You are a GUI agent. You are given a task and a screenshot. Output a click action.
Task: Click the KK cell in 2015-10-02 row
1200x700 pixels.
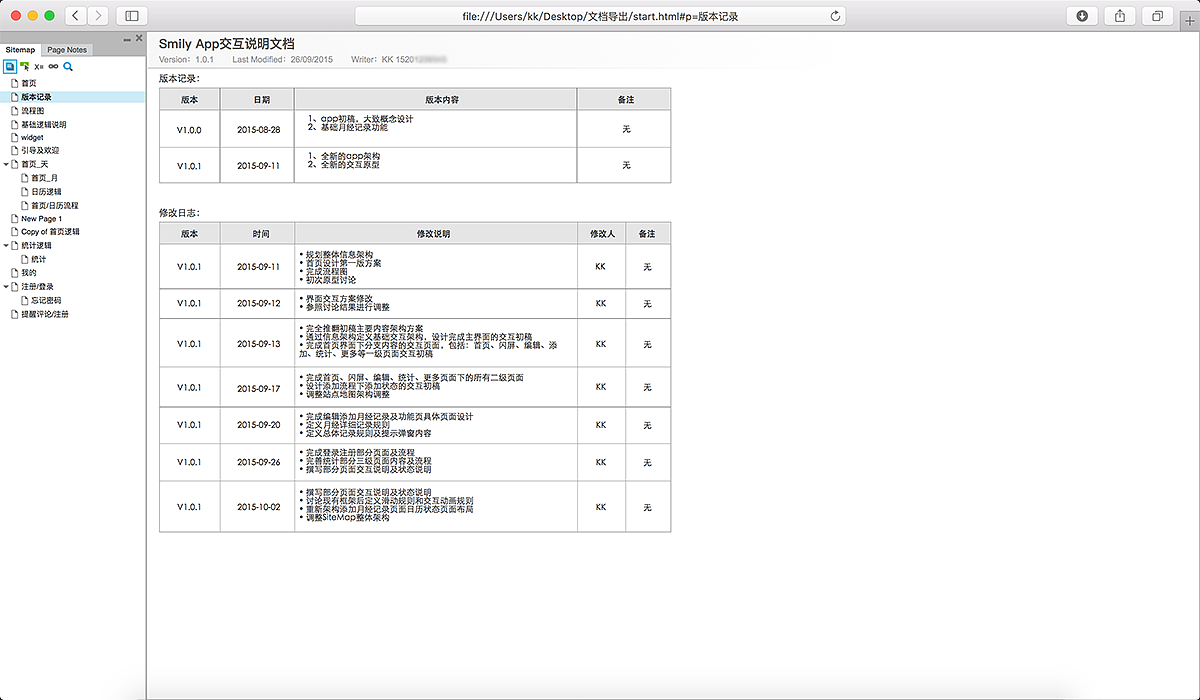(x=601, y=507)
